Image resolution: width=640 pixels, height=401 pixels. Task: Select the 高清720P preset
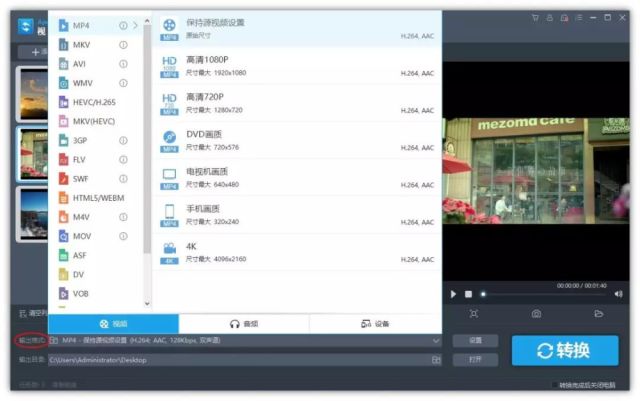tap(297, 103)
